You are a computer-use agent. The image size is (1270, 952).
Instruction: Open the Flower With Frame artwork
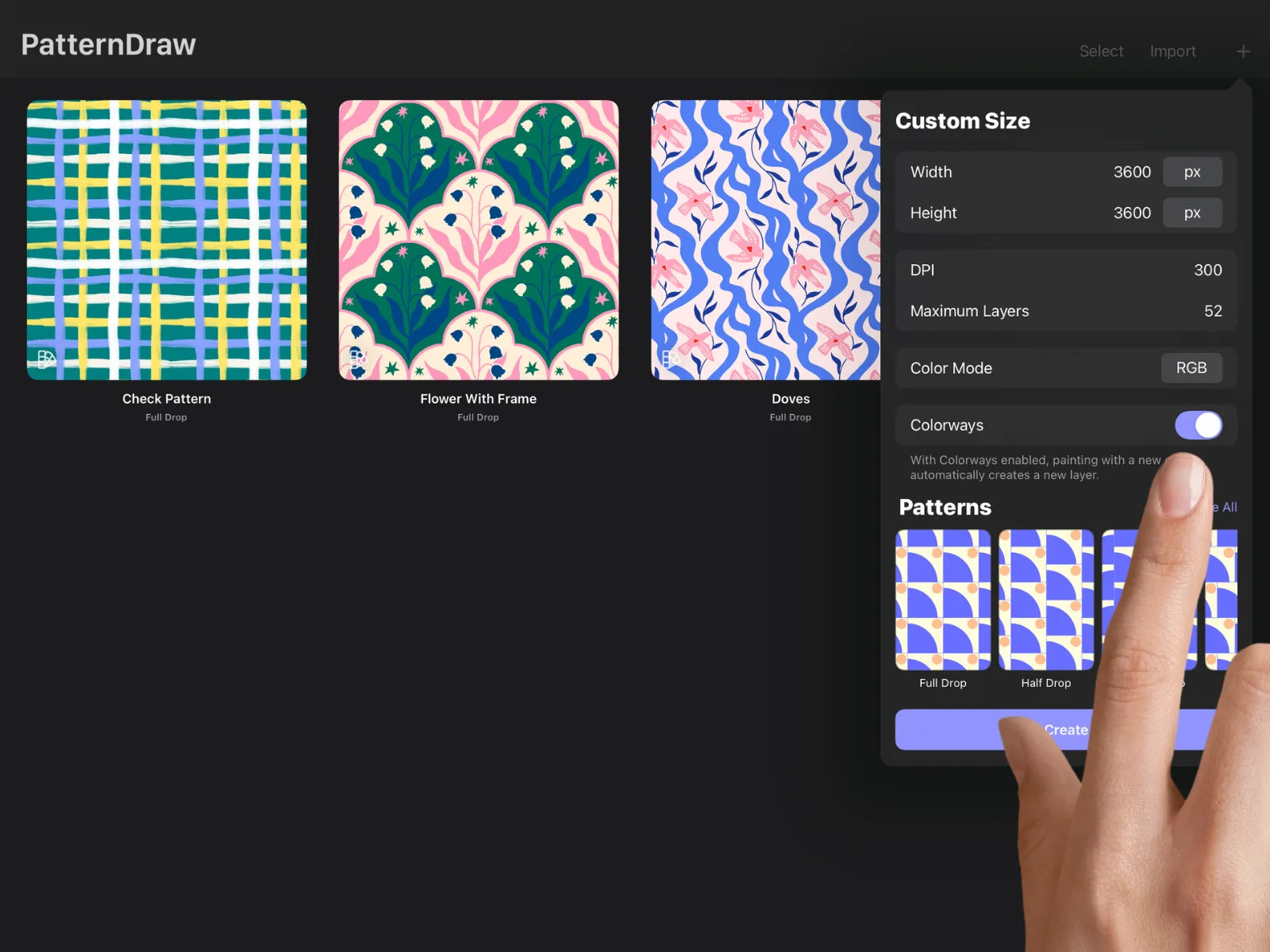[479, 240]
